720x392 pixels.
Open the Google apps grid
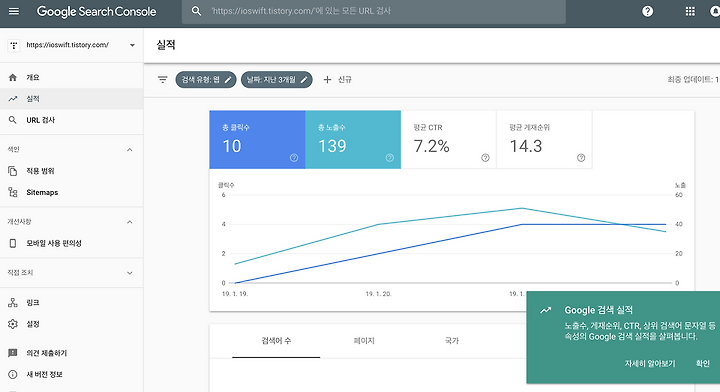(690, 11)
